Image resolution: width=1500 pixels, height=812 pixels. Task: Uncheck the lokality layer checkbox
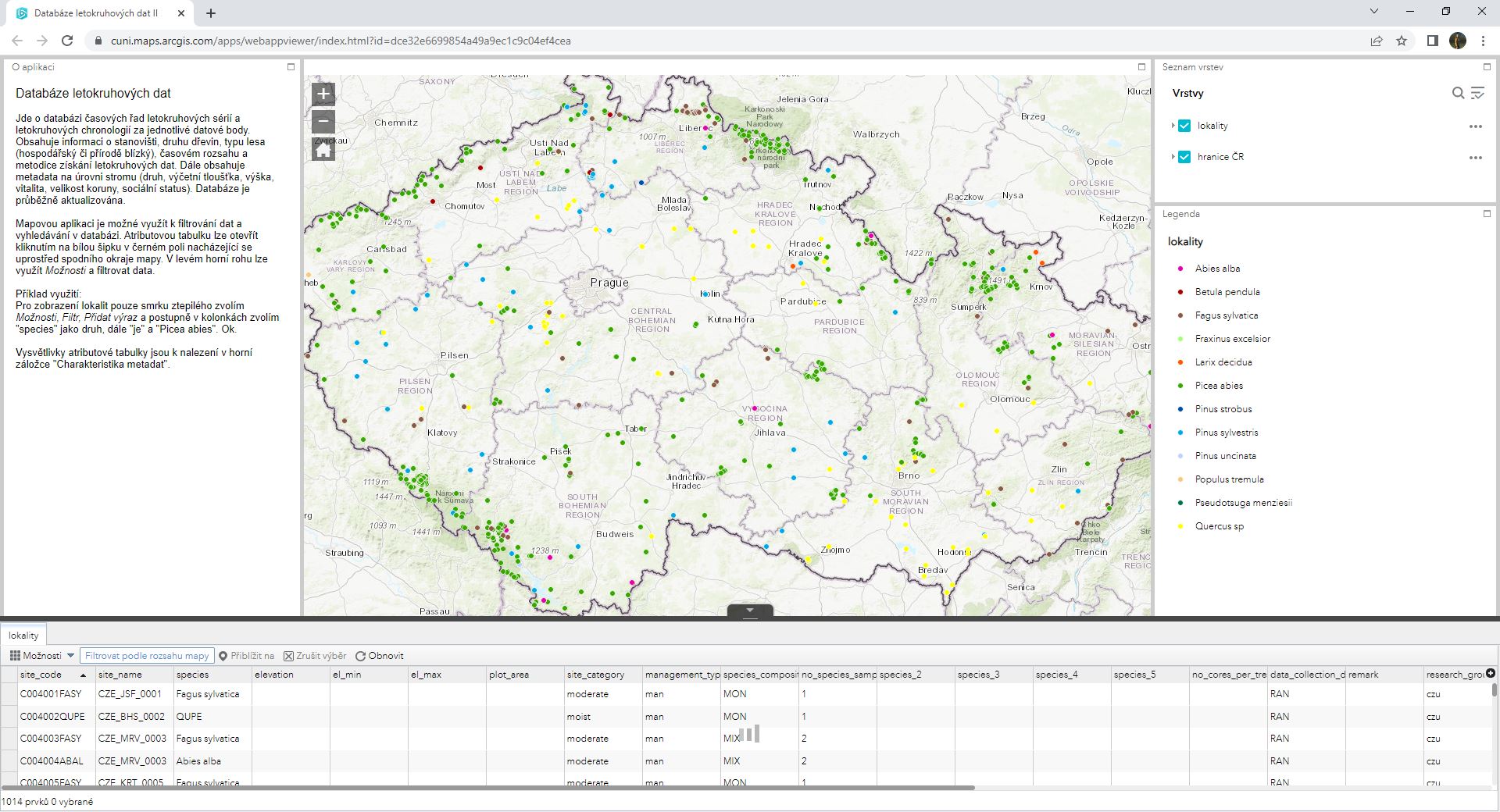click(x=1184, y=126)
